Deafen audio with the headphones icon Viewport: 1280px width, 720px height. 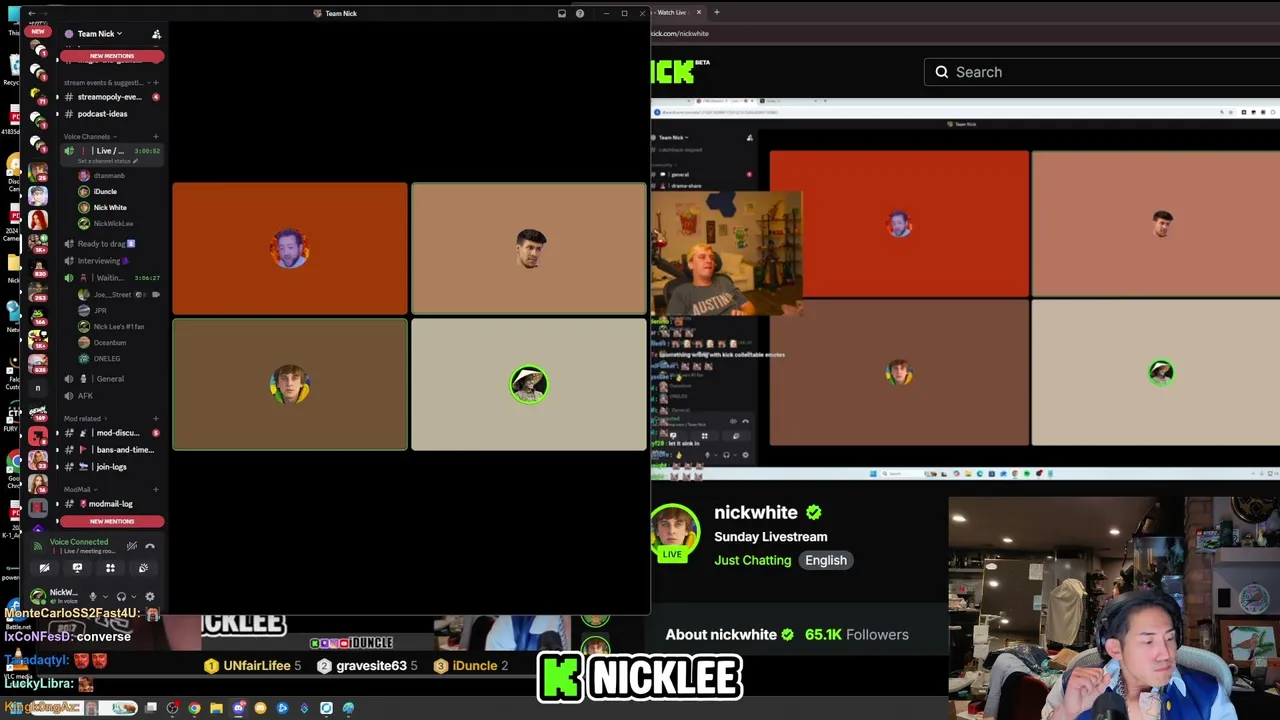click(x=121, y=597)
